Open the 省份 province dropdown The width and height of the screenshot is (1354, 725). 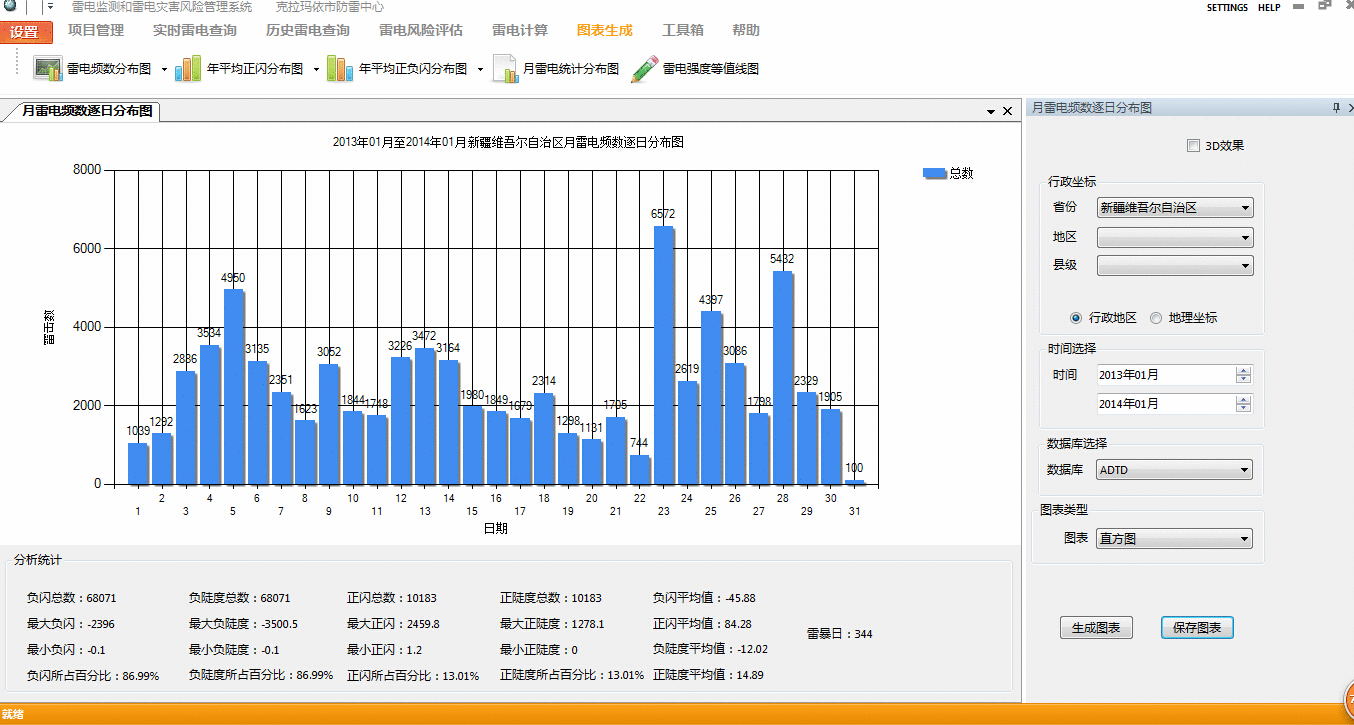(x=1175, y=208)
